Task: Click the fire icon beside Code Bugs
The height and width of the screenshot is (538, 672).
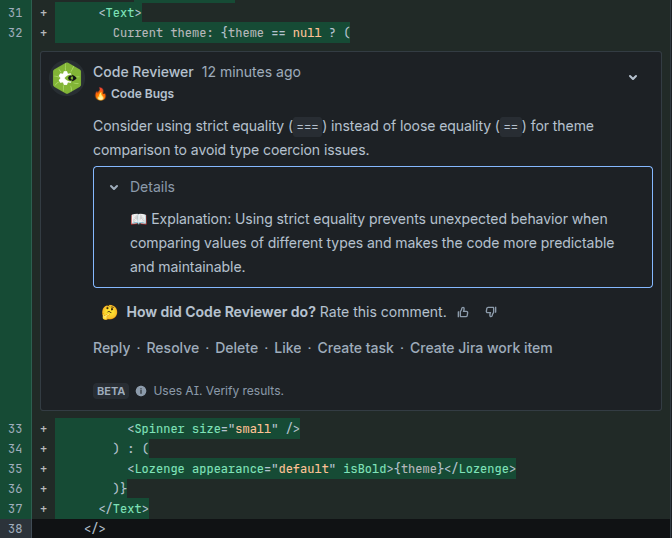Action: [100, 94]
